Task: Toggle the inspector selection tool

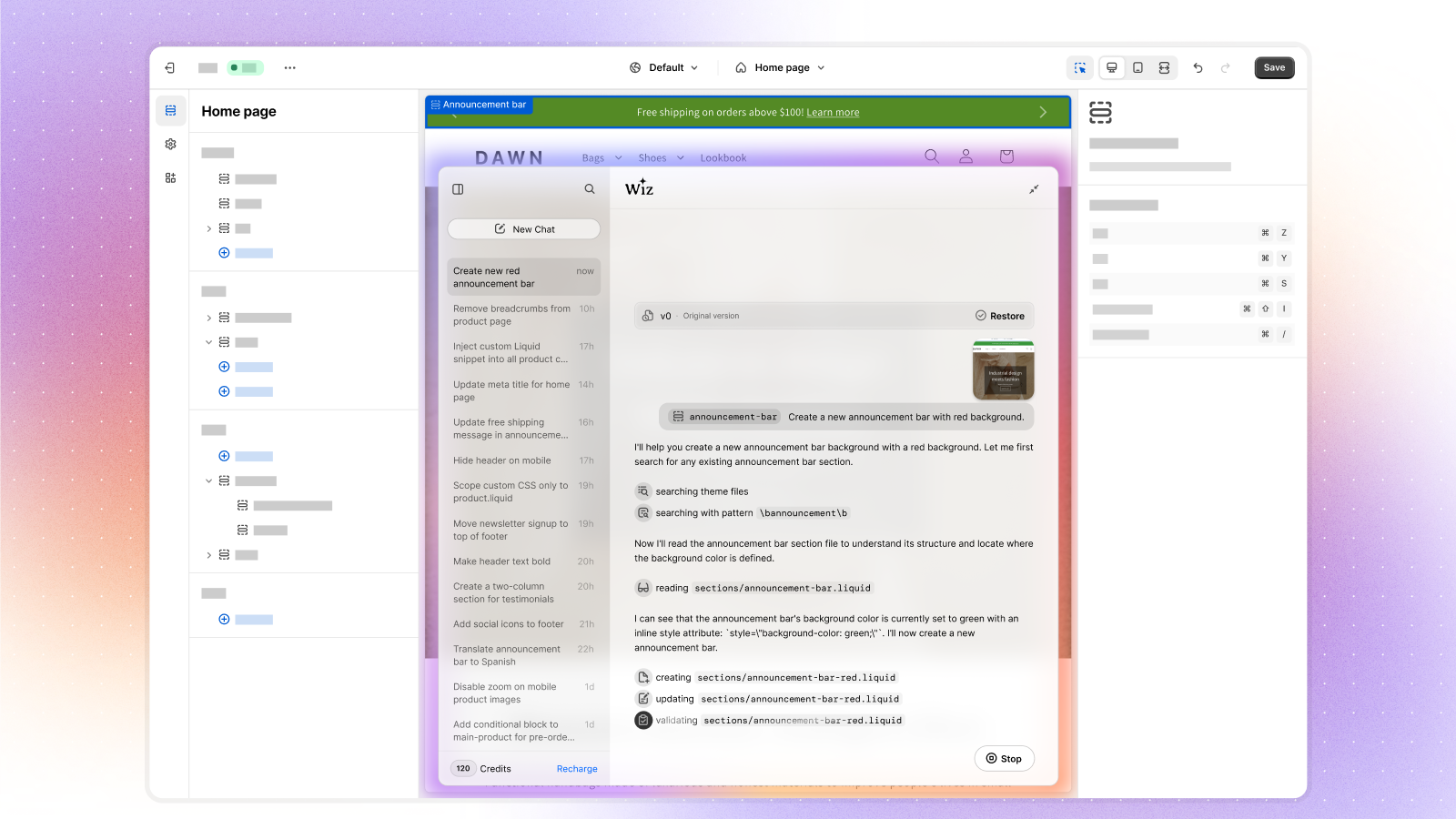Action: pyautogui.click(x=1080, y=67)
